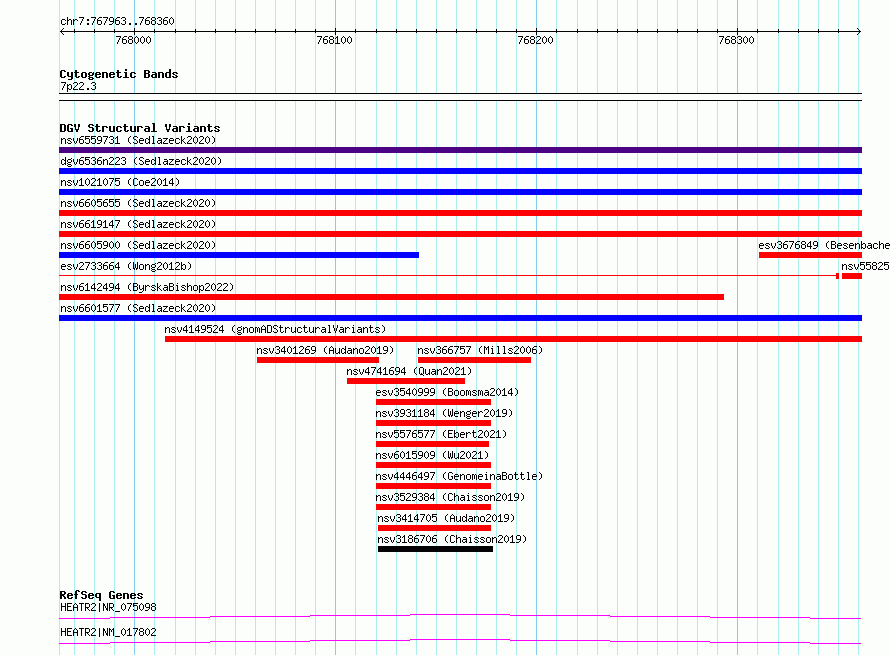Click the 768300 ruler position label
The image size is (890, 655).
pyautogui.click(x=736, y=40)
